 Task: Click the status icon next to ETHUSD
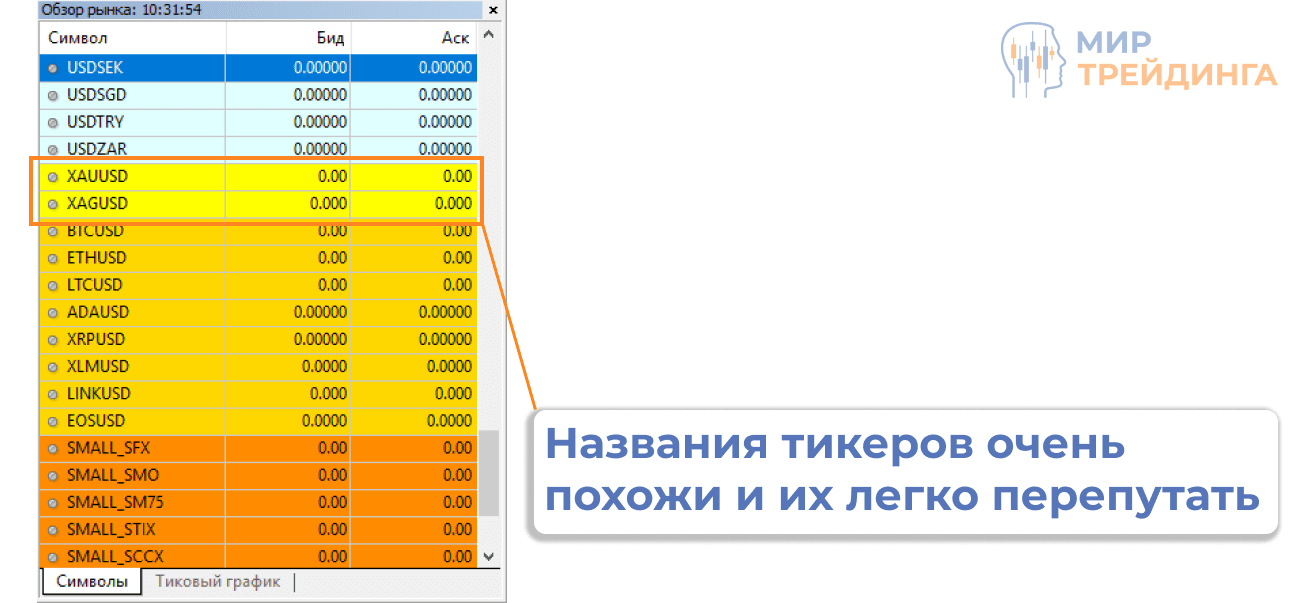[x=50, y=257]
